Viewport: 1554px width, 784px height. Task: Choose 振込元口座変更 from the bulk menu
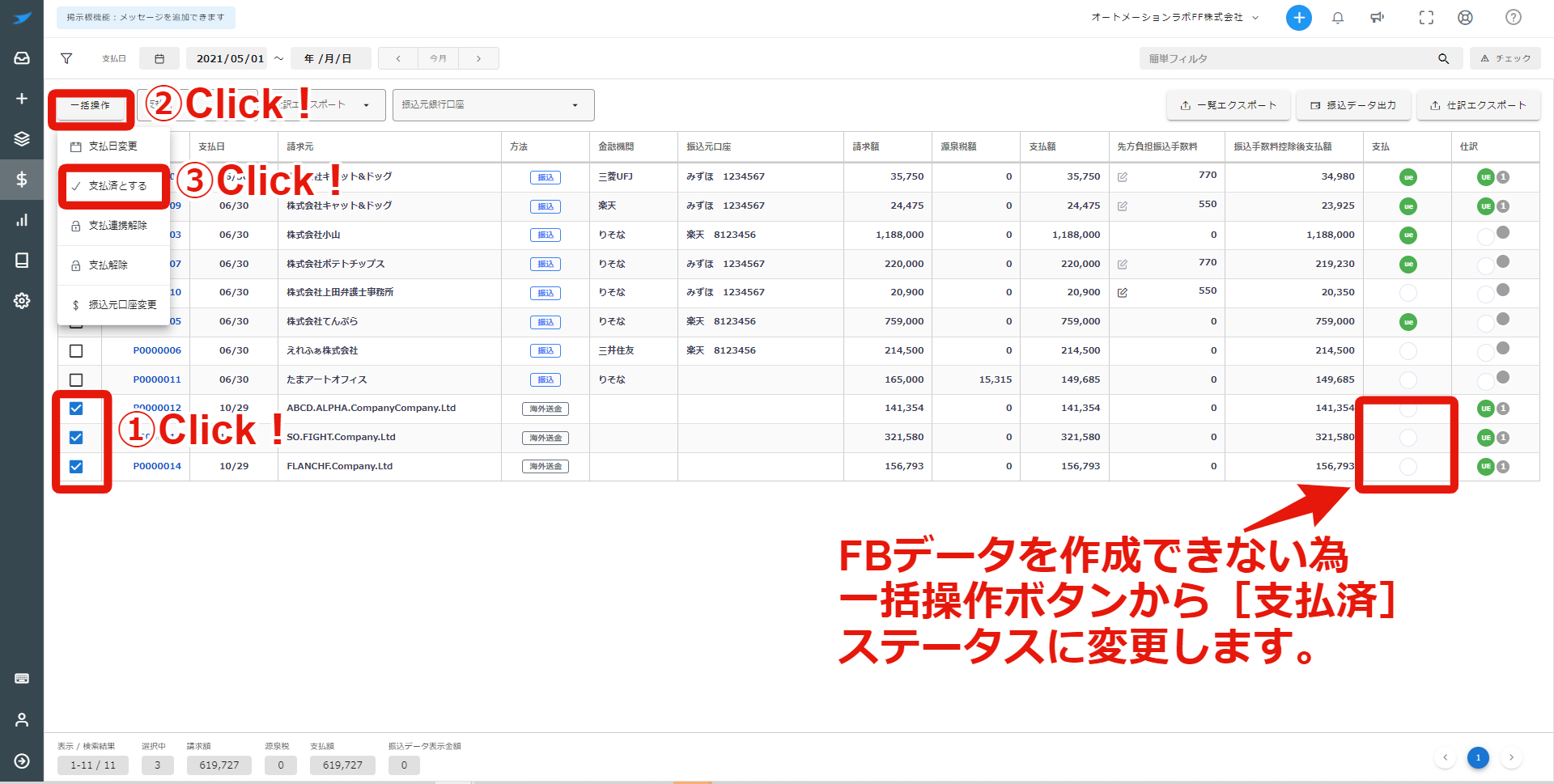coord(113,305)
